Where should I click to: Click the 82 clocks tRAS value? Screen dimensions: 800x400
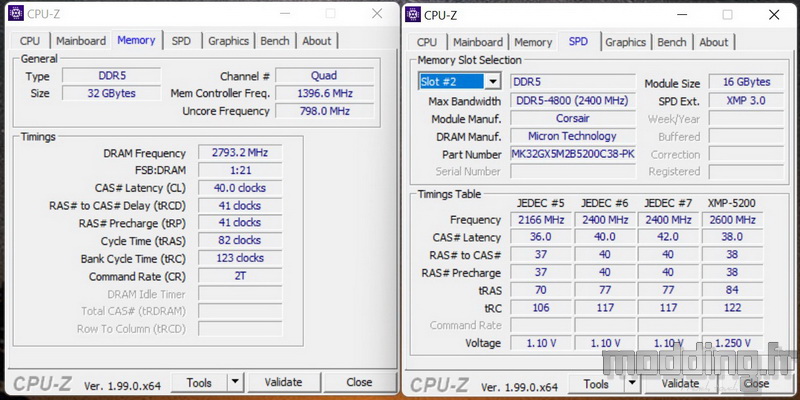pyautogui.click(x=240, y=240)
